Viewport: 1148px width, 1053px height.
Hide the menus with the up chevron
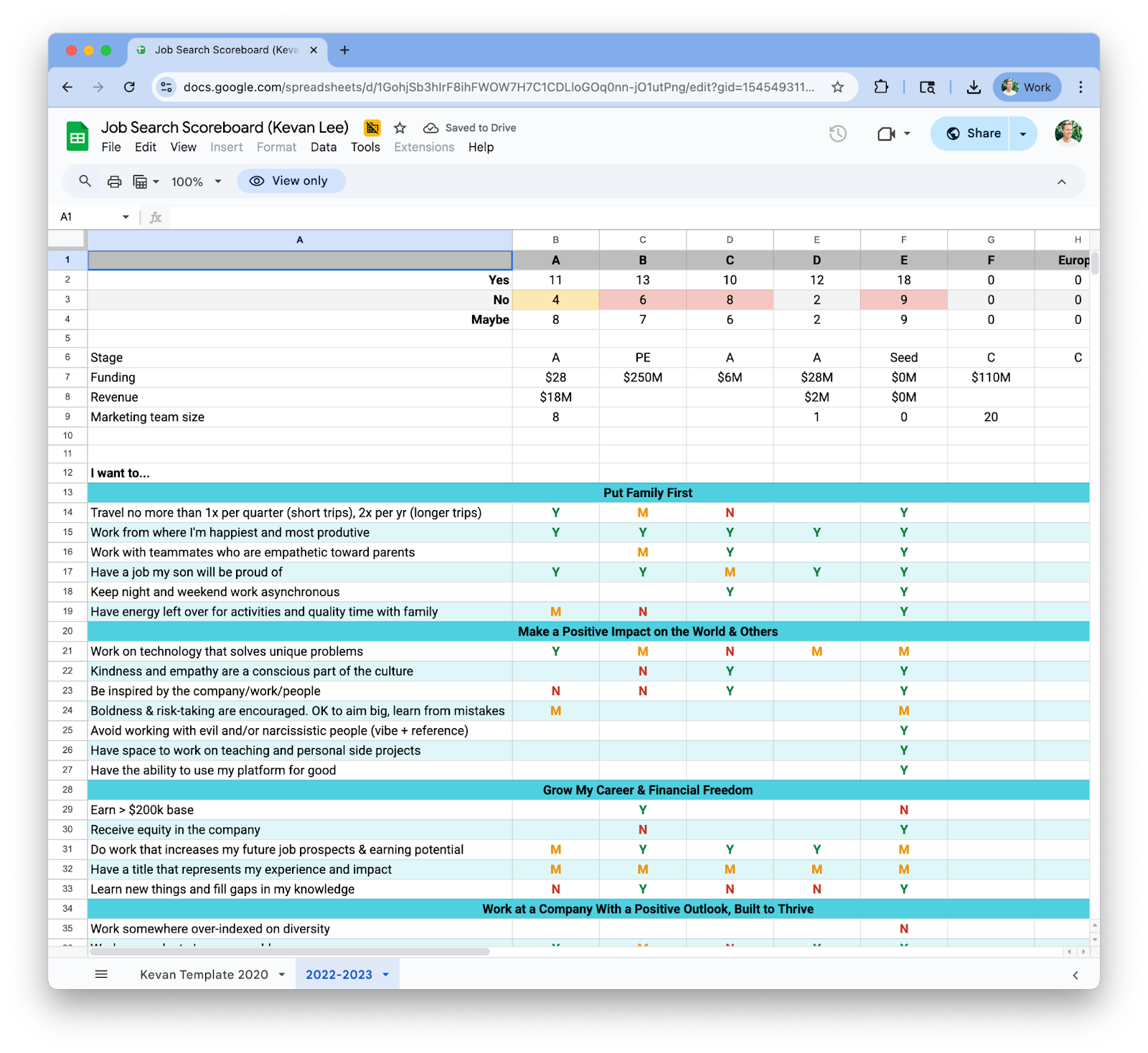pos(1061,181)
